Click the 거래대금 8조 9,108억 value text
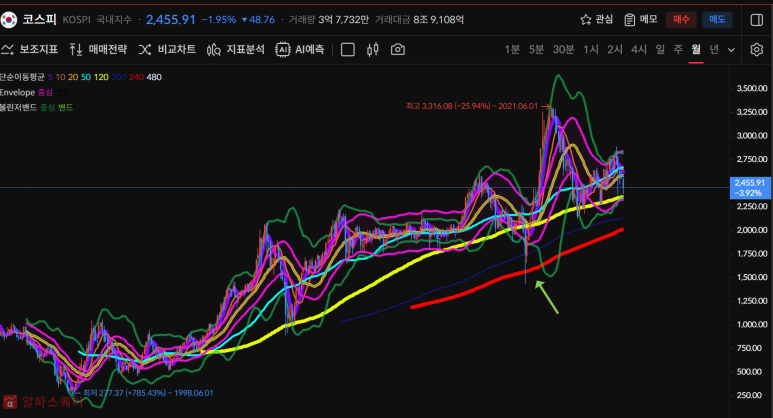Screen dimensions: 773x418 pyautogui.click(x=419, y=20)
